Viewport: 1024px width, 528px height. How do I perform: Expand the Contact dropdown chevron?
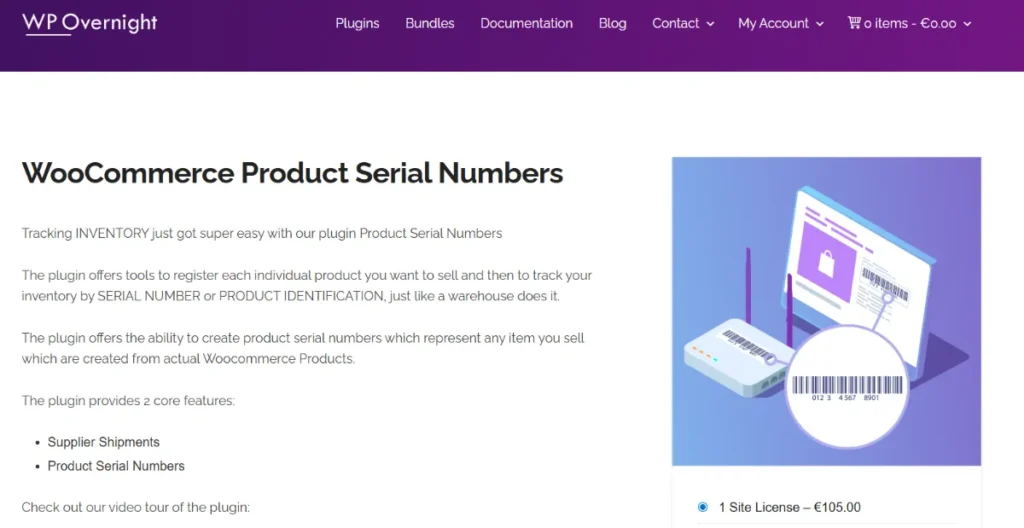[710, 24]
